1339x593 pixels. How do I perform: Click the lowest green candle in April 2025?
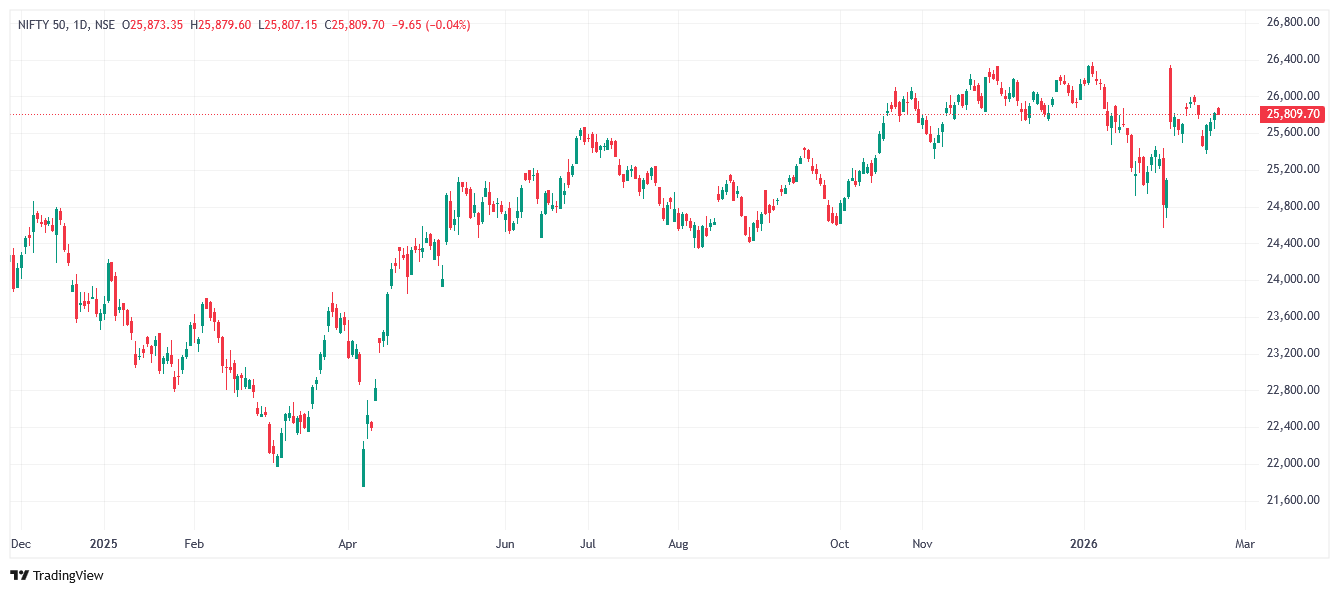(x=363, y=467)
